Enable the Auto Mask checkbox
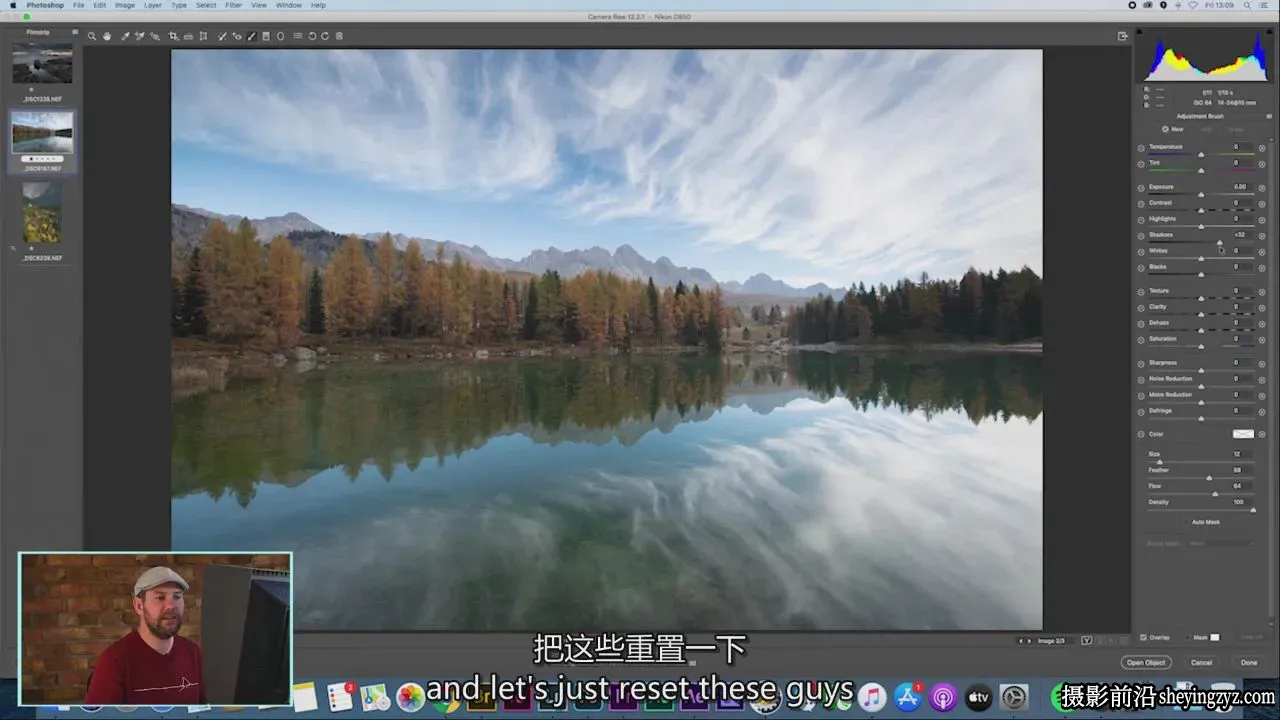Viewport: 1280px width, 720px height. tap(1186, 522)
